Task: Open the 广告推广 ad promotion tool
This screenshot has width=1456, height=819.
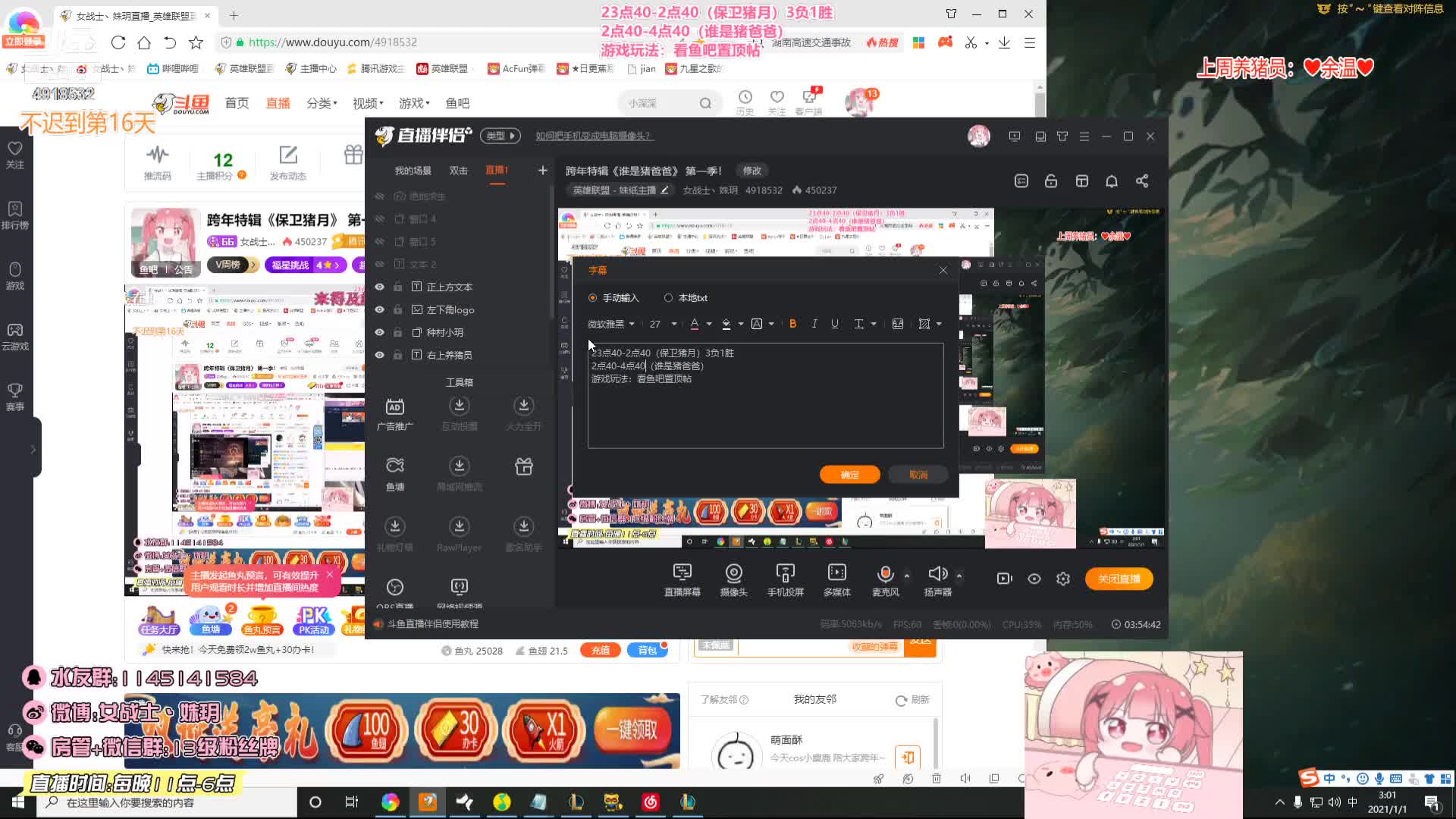Action: (x=395, y=415)
